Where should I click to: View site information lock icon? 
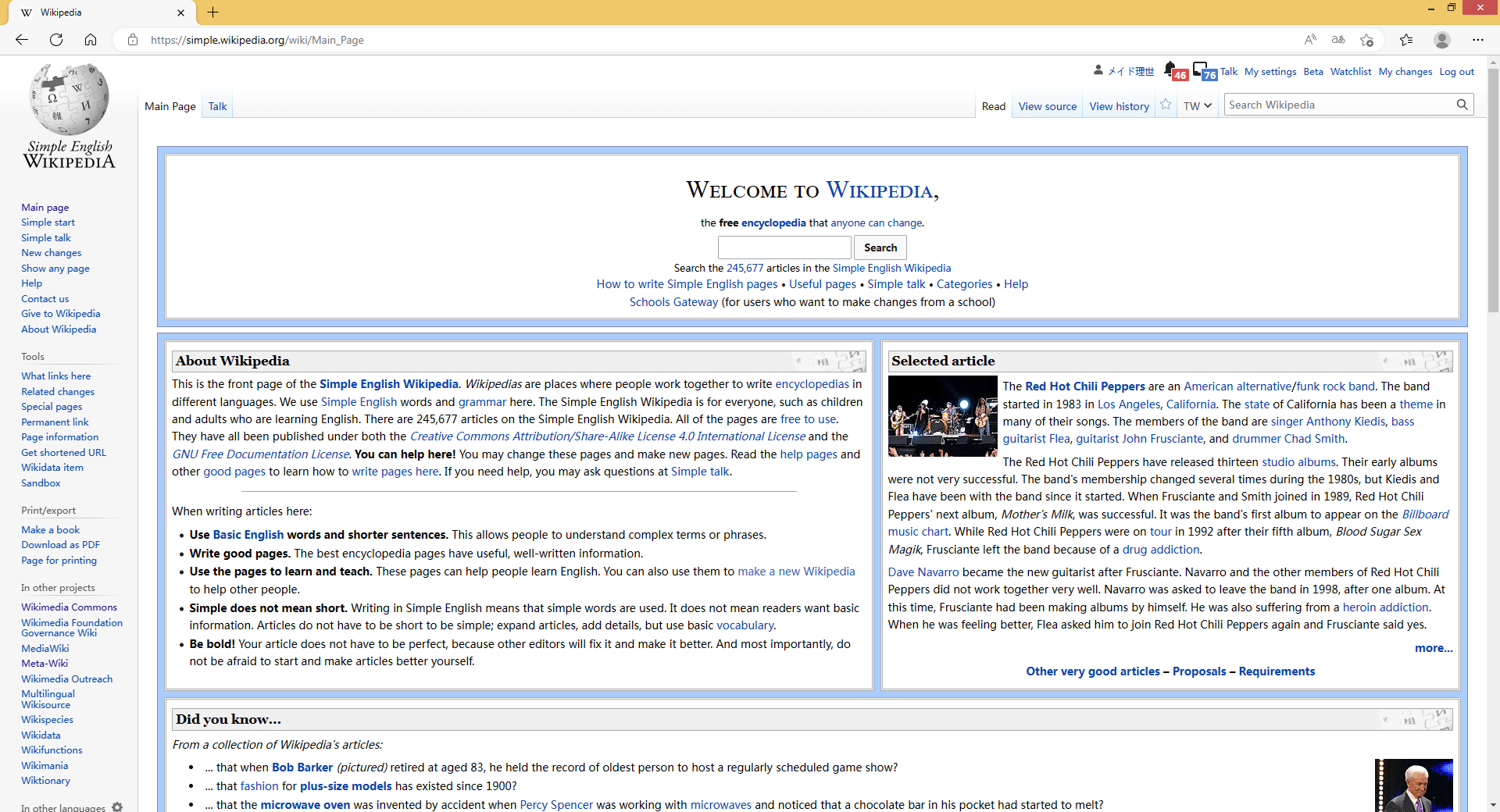[x=133, y=40]
